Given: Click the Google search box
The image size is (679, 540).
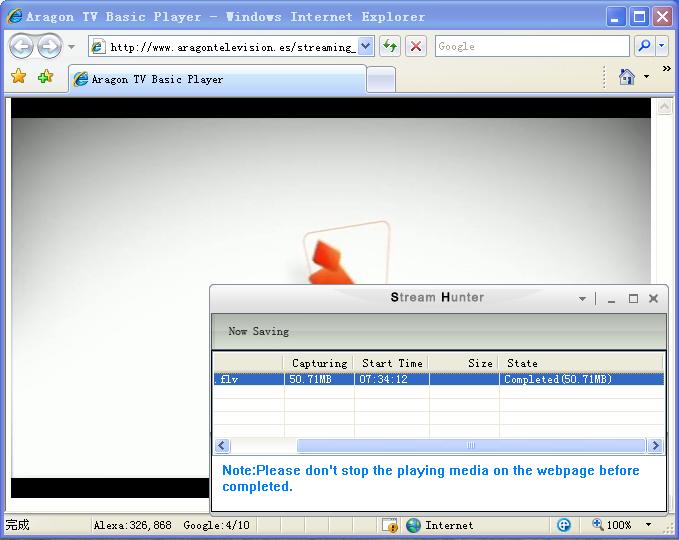Looking at the screenshot, I should 532,46.
